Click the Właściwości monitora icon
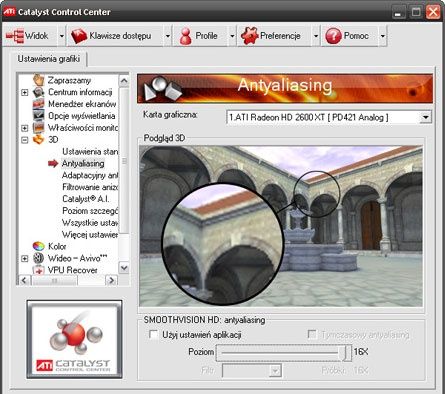445x394 pixels. (x=39, y=128)
